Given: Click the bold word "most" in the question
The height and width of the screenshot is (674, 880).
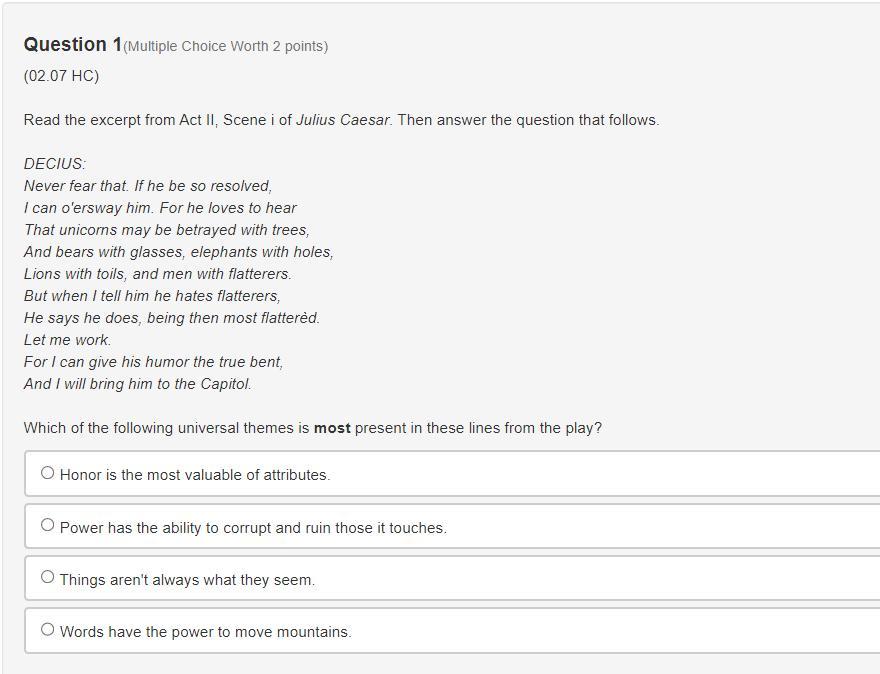Looking at the screenshot, I should click(x=332, y=428).
